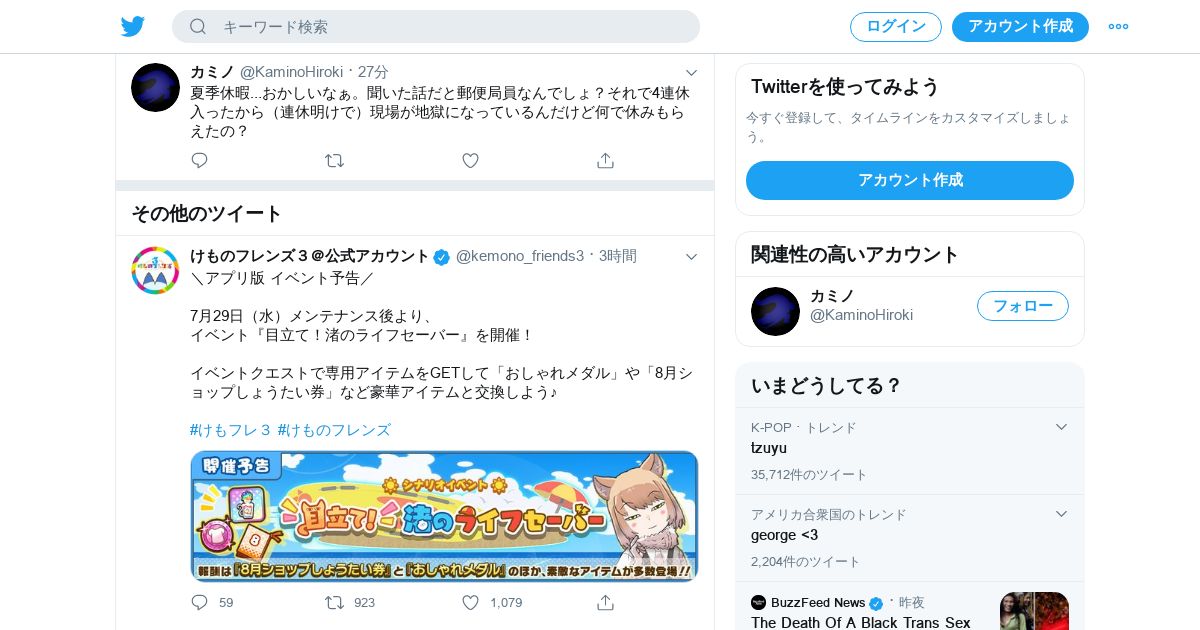The image size is (1200, 630).
Task: Expand the caret menu on カミノ's tweet
Action: (x=691, y=72)
